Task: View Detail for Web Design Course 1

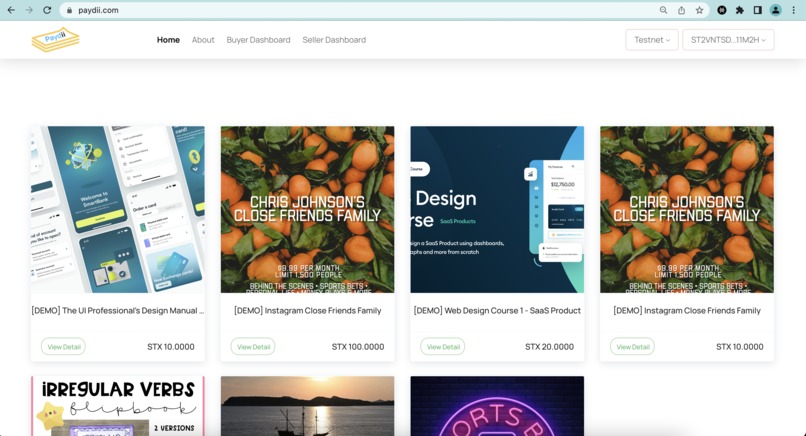Action: tap(443, 347)
